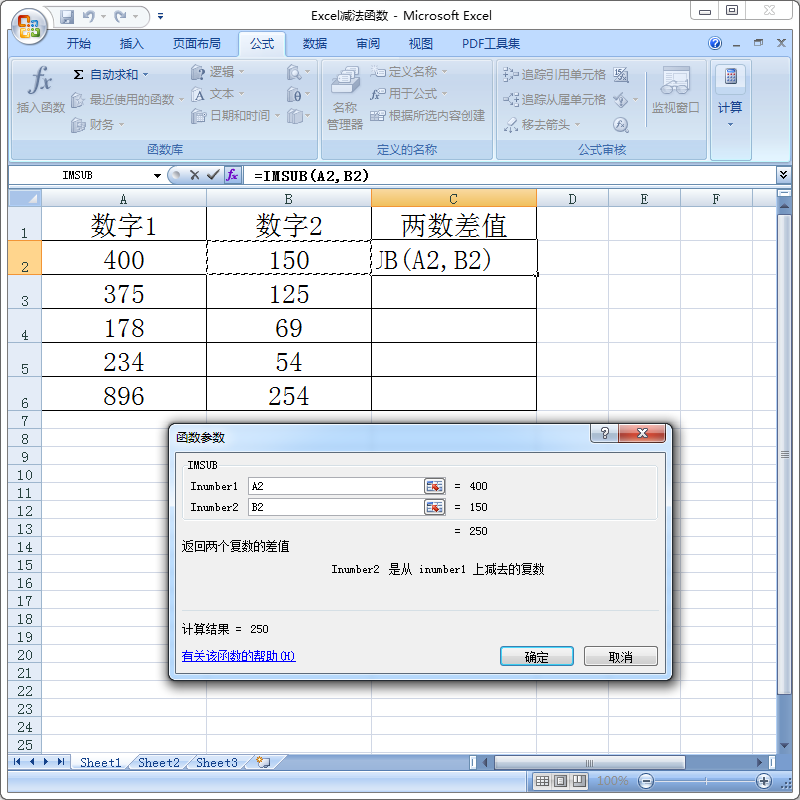Open the 页面布局 (Page Layout) tab
The width and height of the screenshot is (800, 800).
(x=196, y=44)
